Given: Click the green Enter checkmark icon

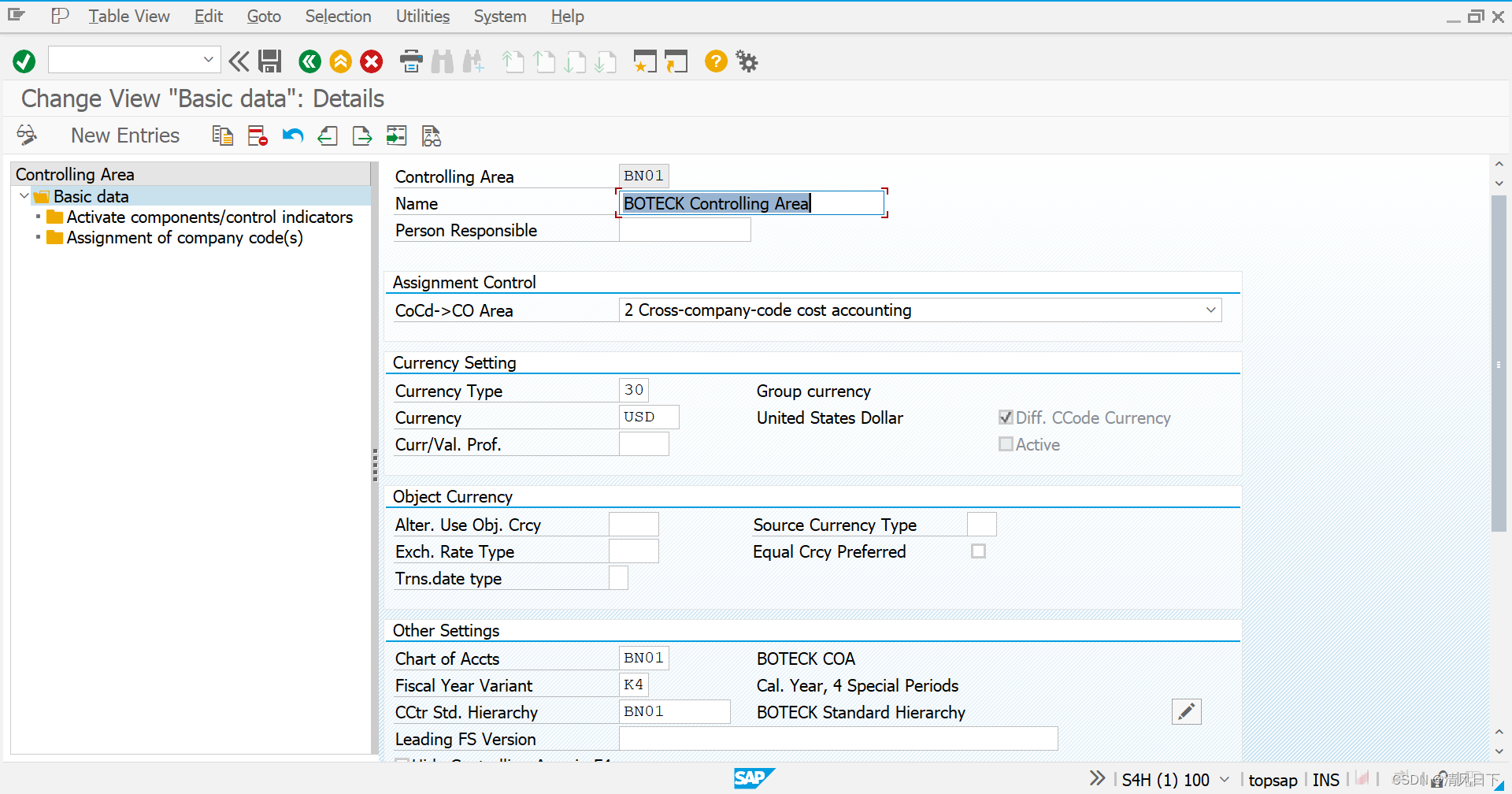Looking at the screenshot, I should click(x=24, y=61).
